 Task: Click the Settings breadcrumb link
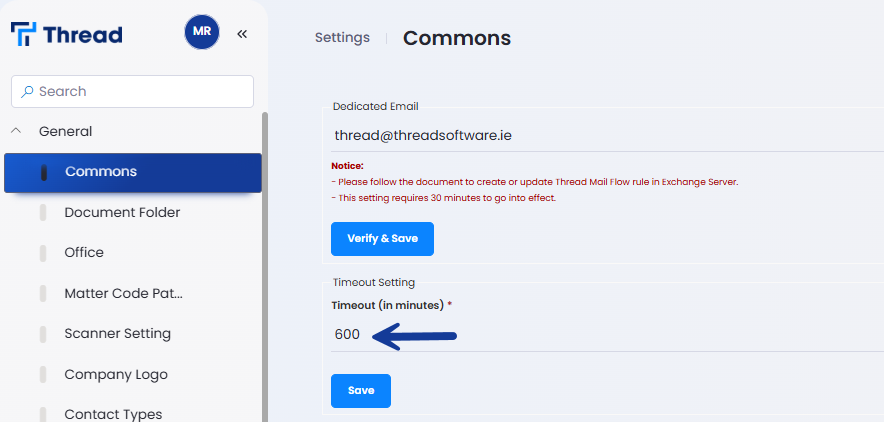tap(342, 38)
